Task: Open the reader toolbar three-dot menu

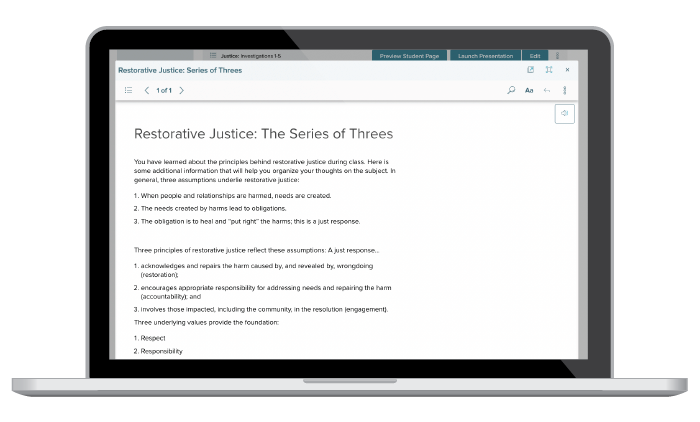Action: [x=565, y=90]
